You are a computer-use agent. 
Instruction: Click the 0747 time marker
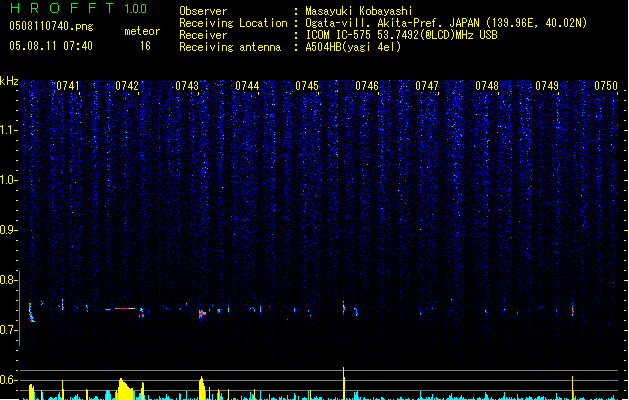click(x=427, y=86)
